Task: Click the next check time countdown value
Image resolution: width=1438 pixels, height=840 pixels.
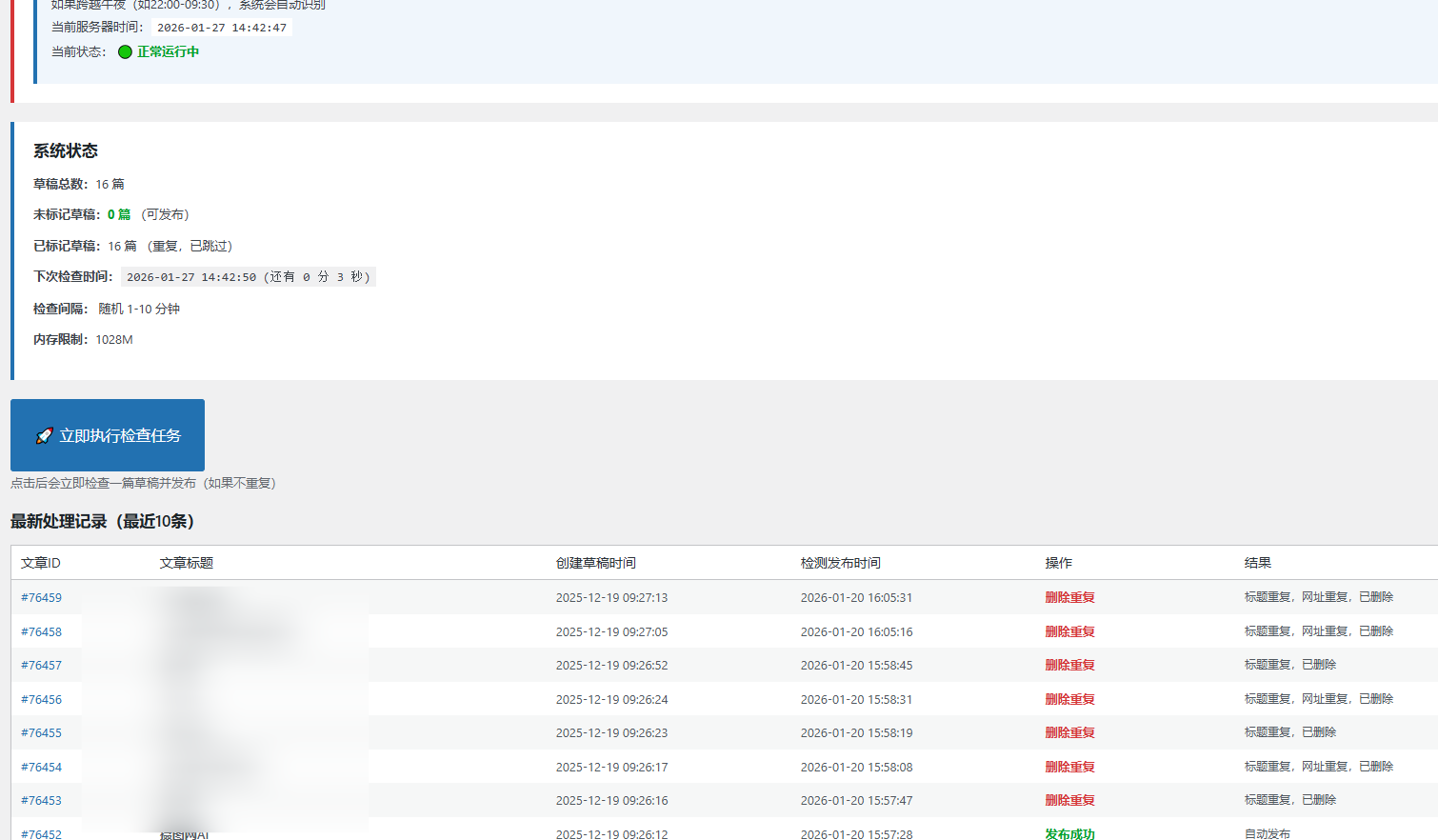Action: (248, 277)
